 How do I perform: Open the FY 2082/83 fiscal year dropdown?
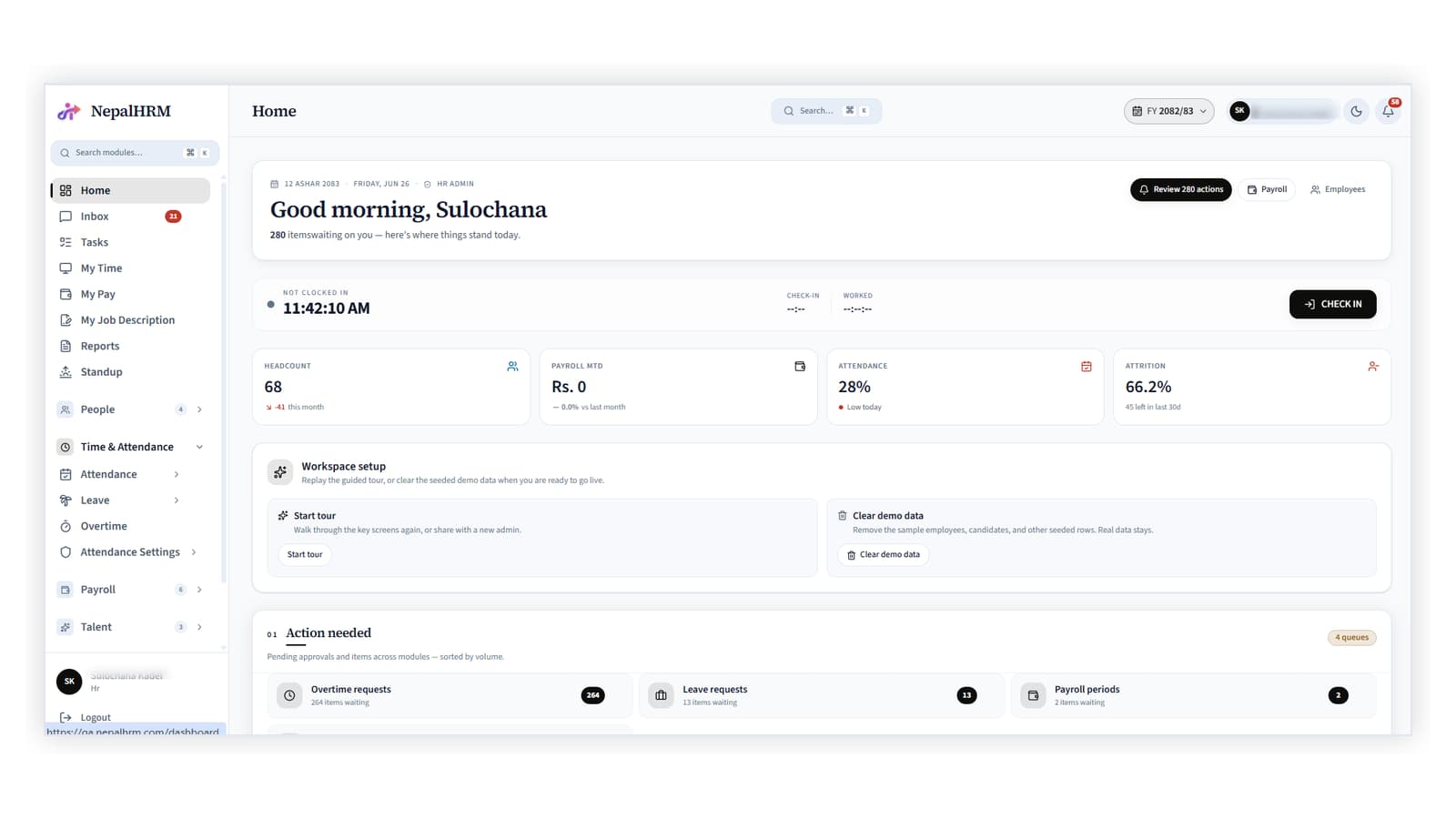[x=1168, y=111]
